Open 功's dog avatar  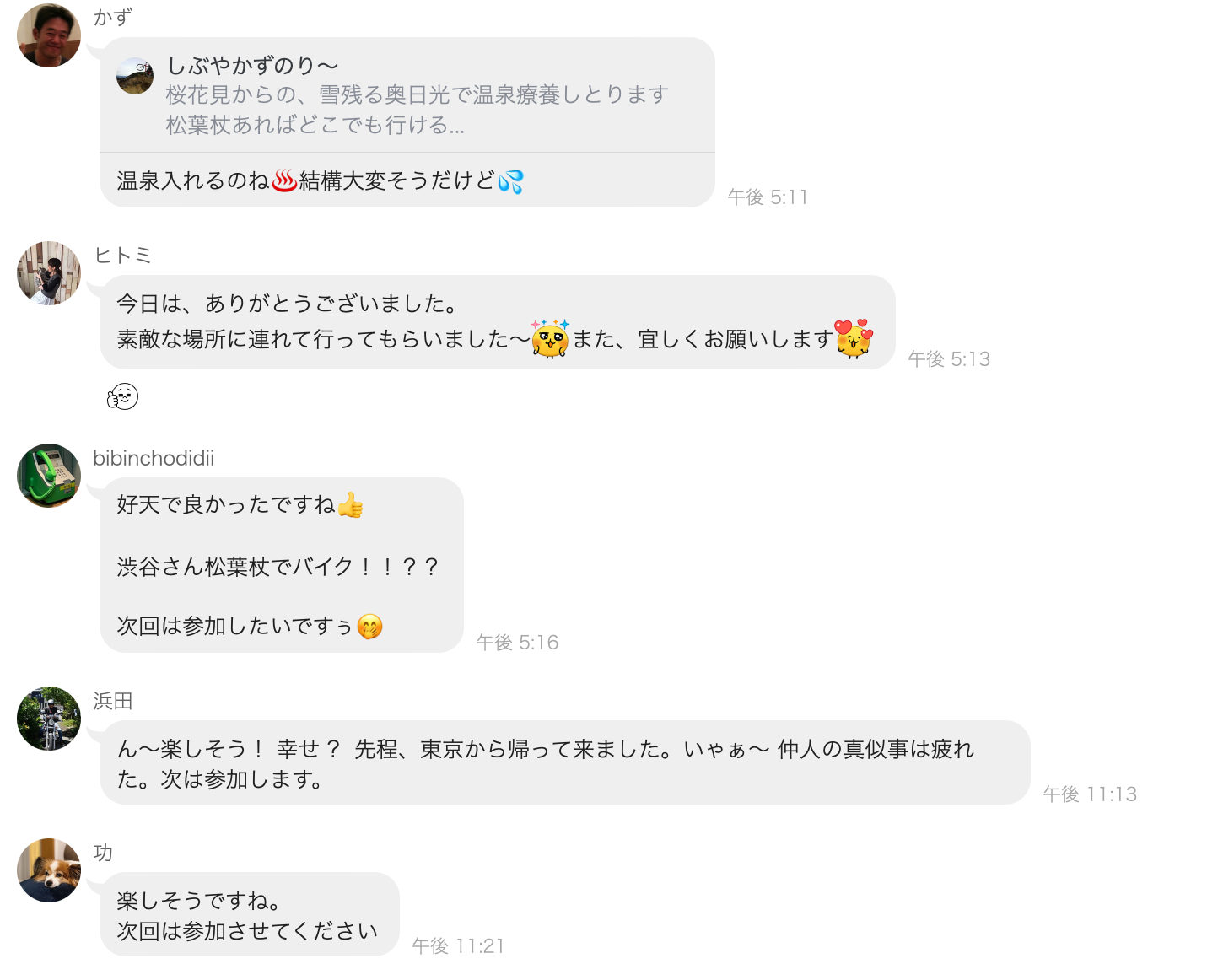49,870
